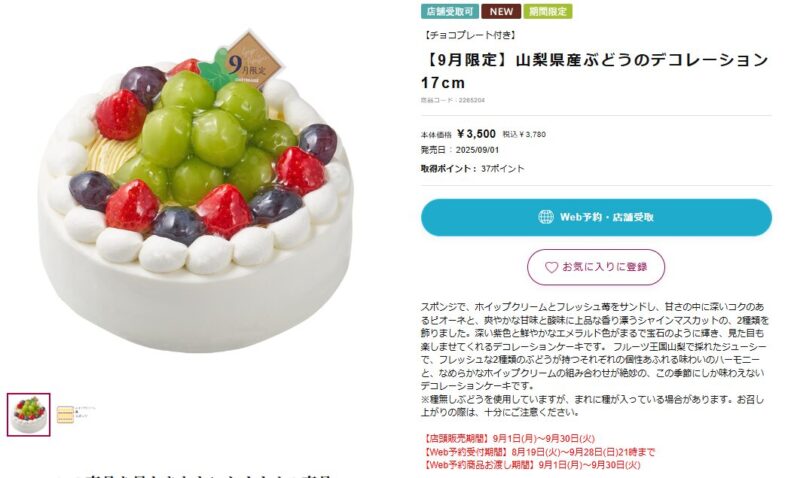Click the globe icon on the Web予約 button
Screen dimensions: 800x478
point(546,217)
